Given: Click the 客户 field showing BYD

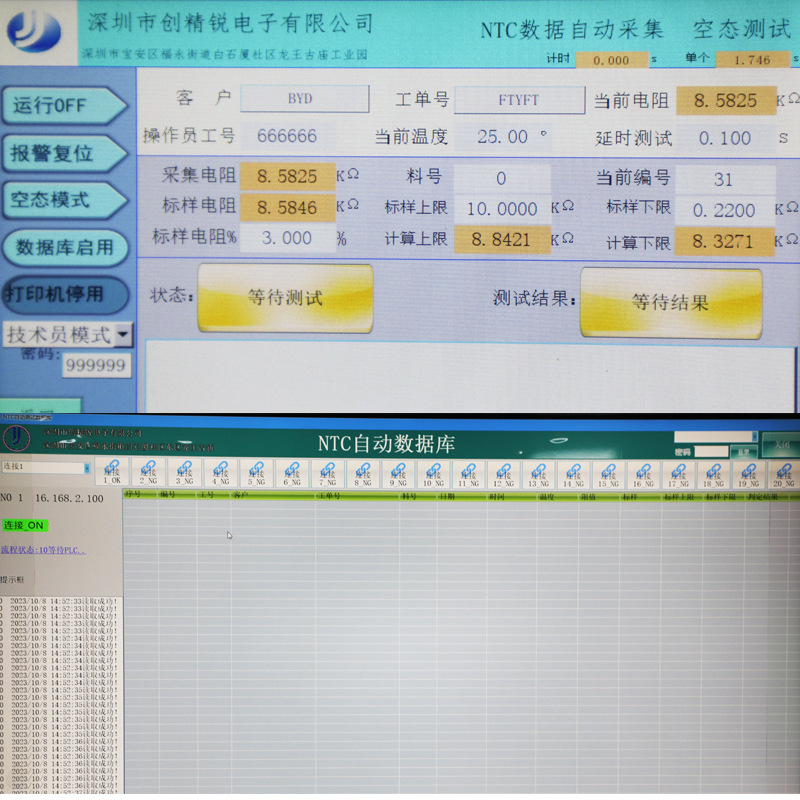Looking at the screenshot, I should (305, 98).
